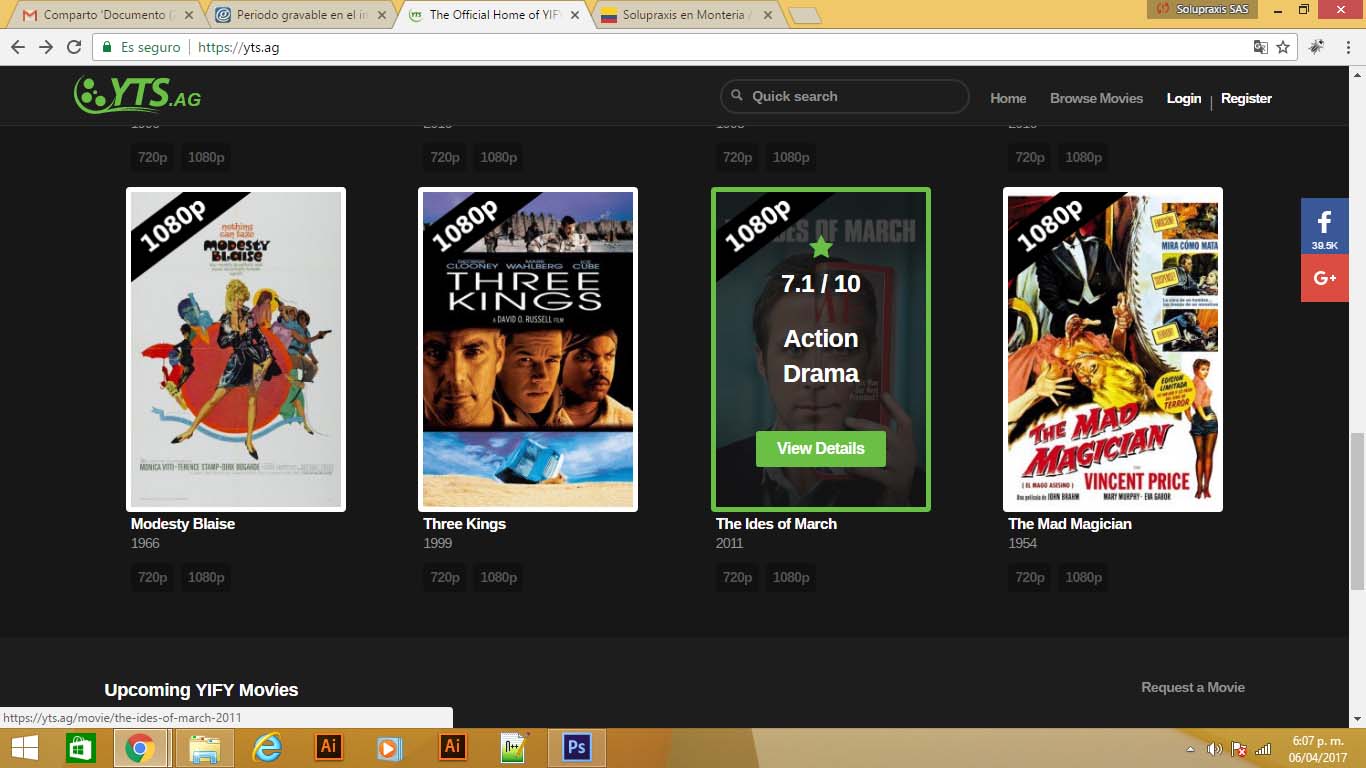Select 'The Official Home of YIFY' tab
Screen dimensions: 1366x768
(494, 15)
